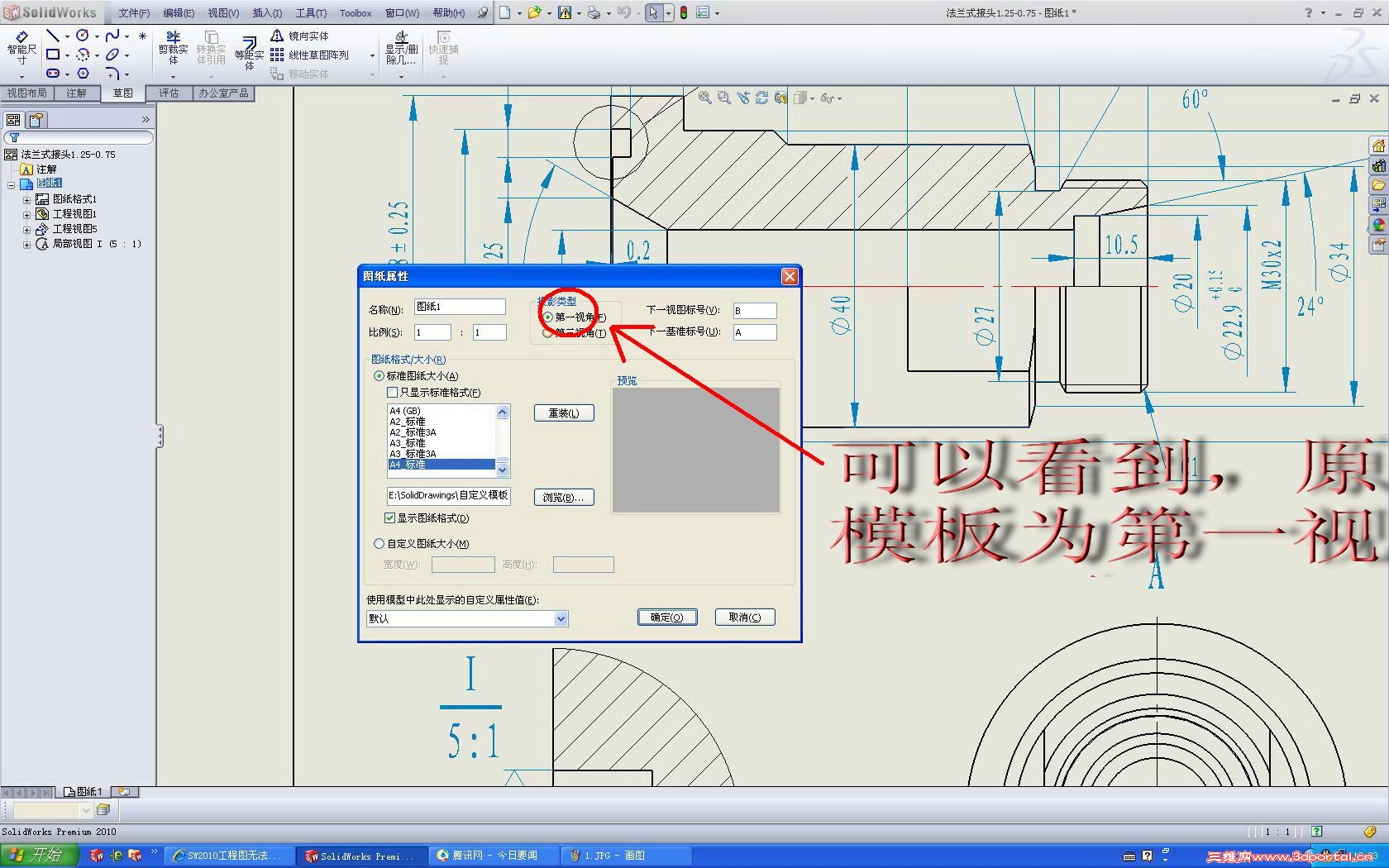
Task: Select Standard sheet size (标准图纸大小) radio
Action: pyautogui.click(x=379, y=376)
